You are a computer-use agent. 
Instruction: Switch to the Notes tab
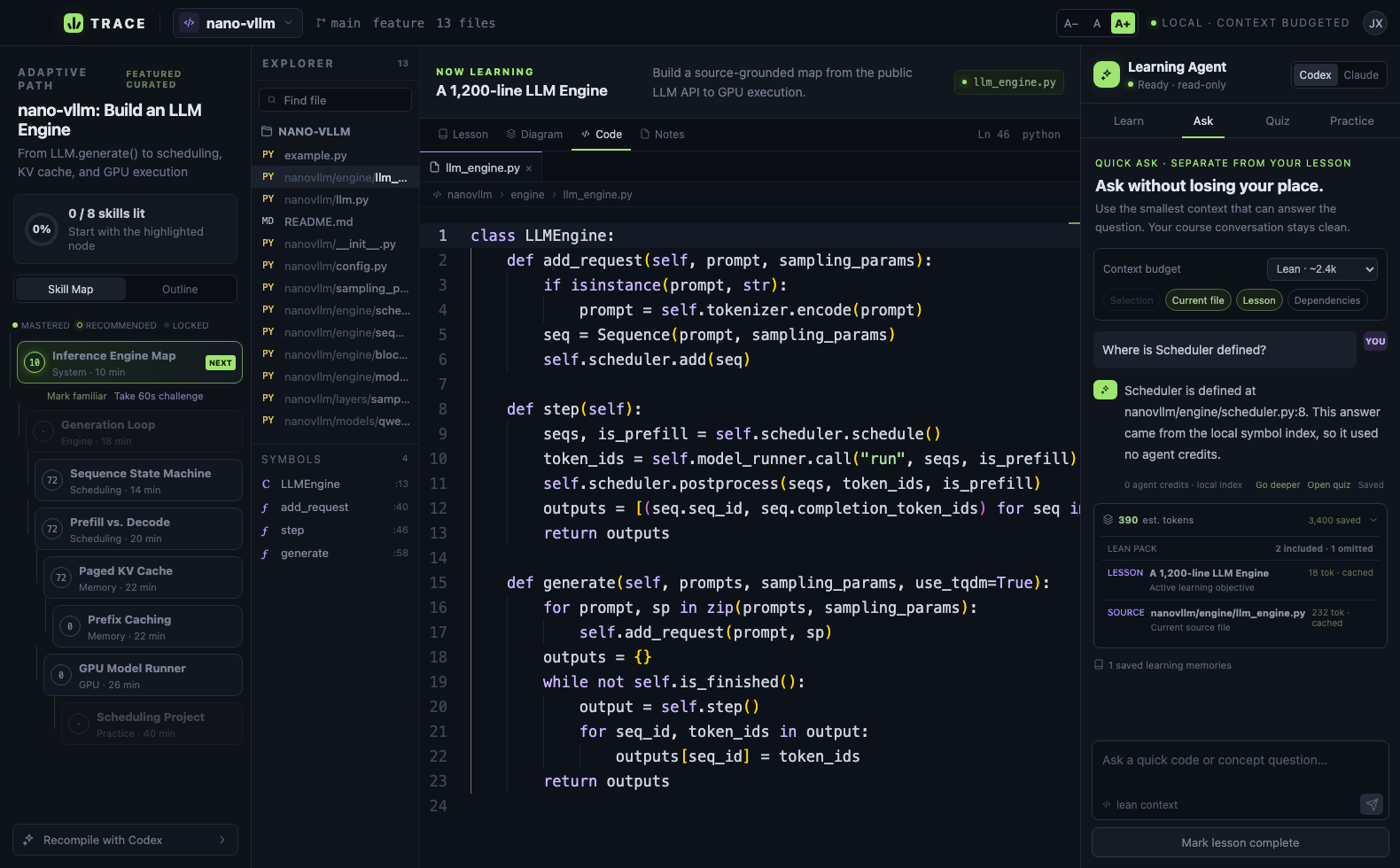[662, 134]
